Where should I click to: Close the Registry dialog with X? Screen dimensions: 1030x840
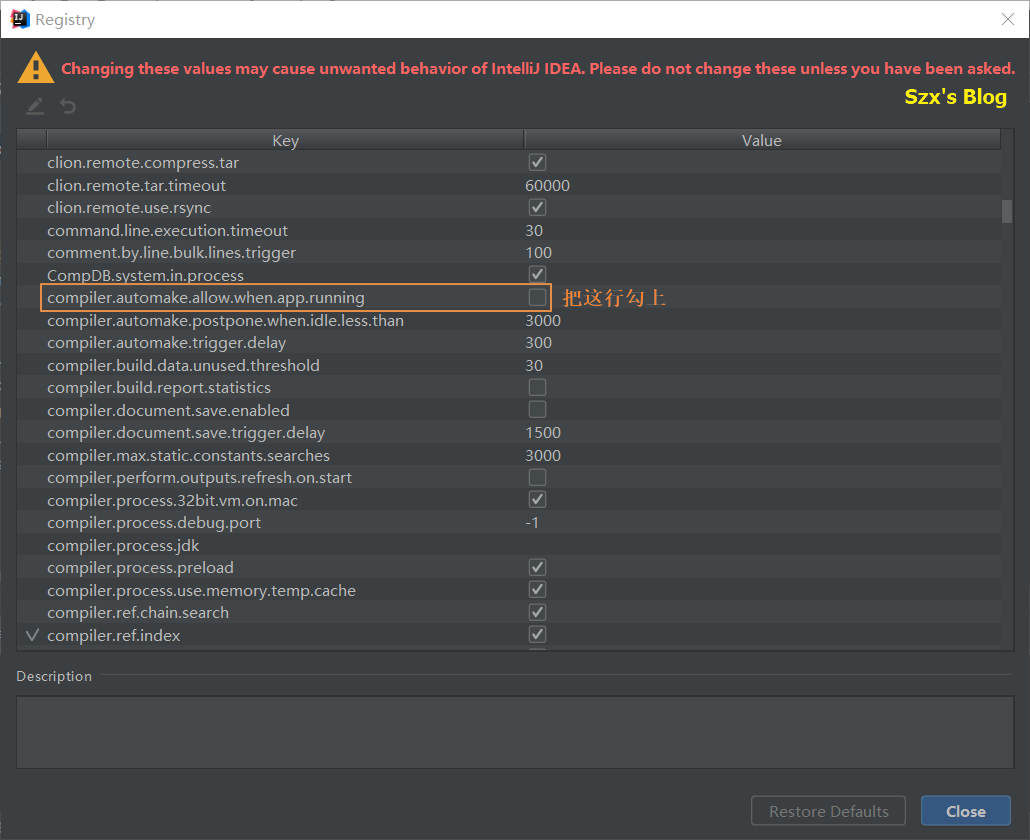(x=1007, y=19)
